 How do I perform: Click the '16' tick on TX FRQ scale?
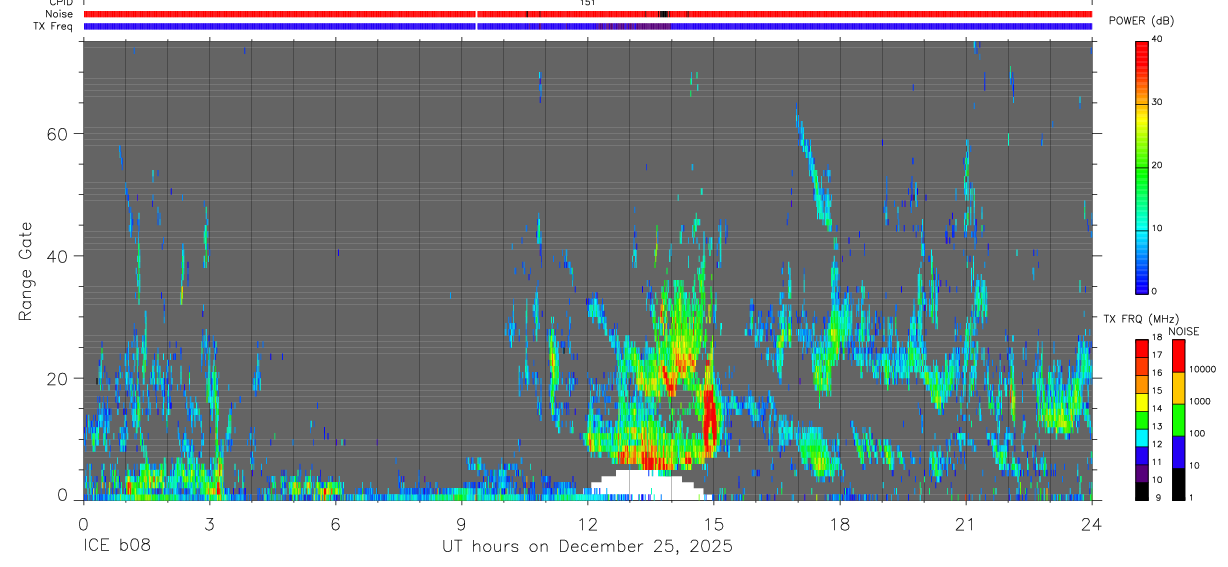[1158, 373]
